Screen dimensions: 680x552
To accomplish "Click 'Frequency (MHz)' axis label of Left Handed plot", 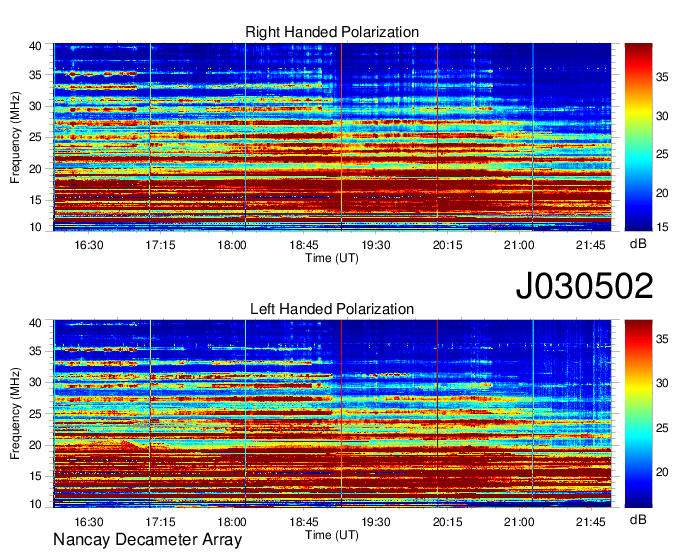I will pos(16,414).
